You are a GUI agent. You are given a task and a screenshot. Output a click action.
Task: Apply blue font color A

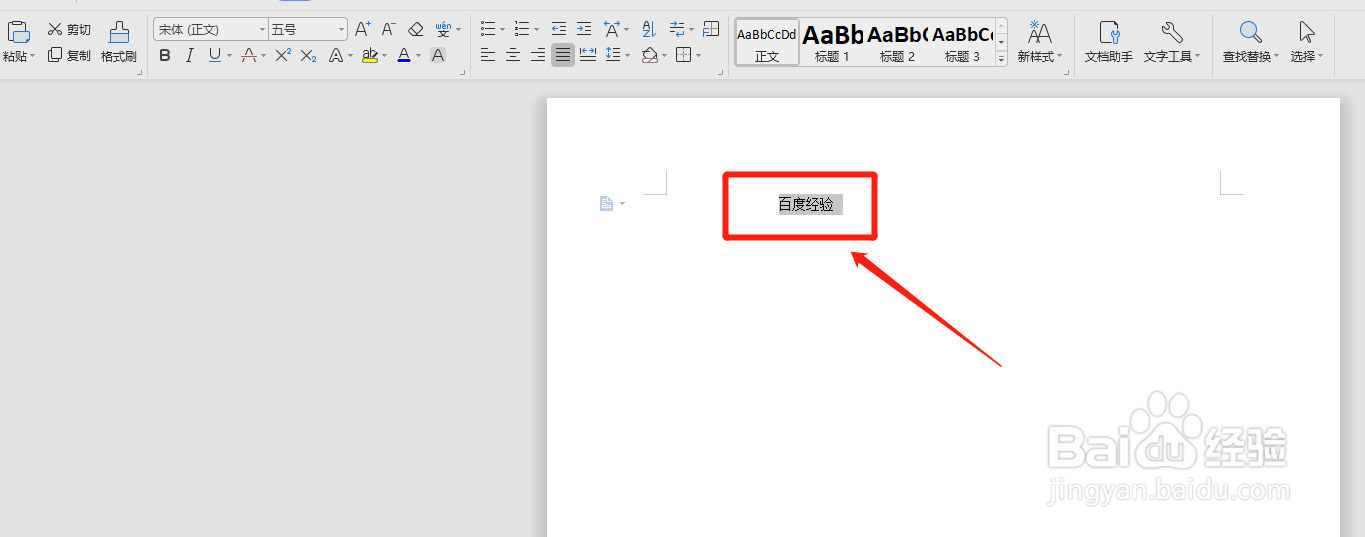[x=403, y=56]
